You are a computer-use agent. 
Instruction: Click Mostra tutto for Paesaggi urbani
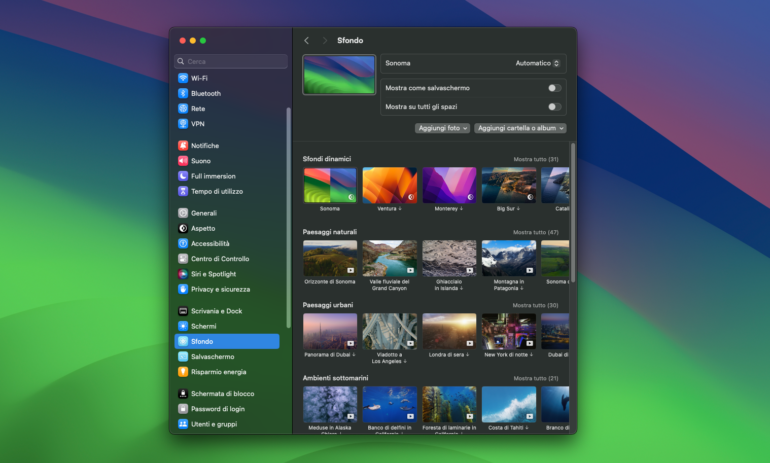[536, 305]
